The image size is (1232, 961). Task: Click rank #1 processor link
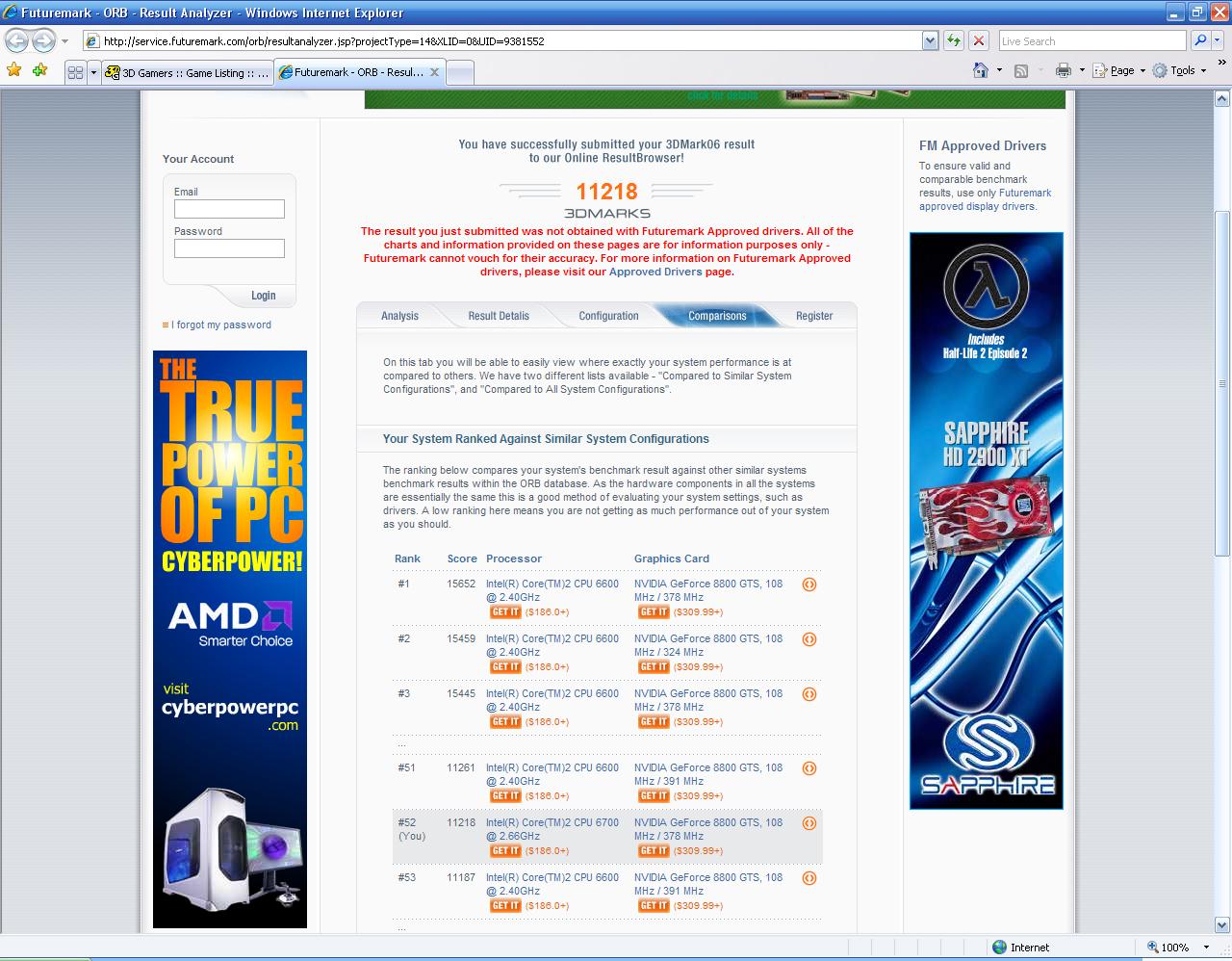tap(552, 590)
